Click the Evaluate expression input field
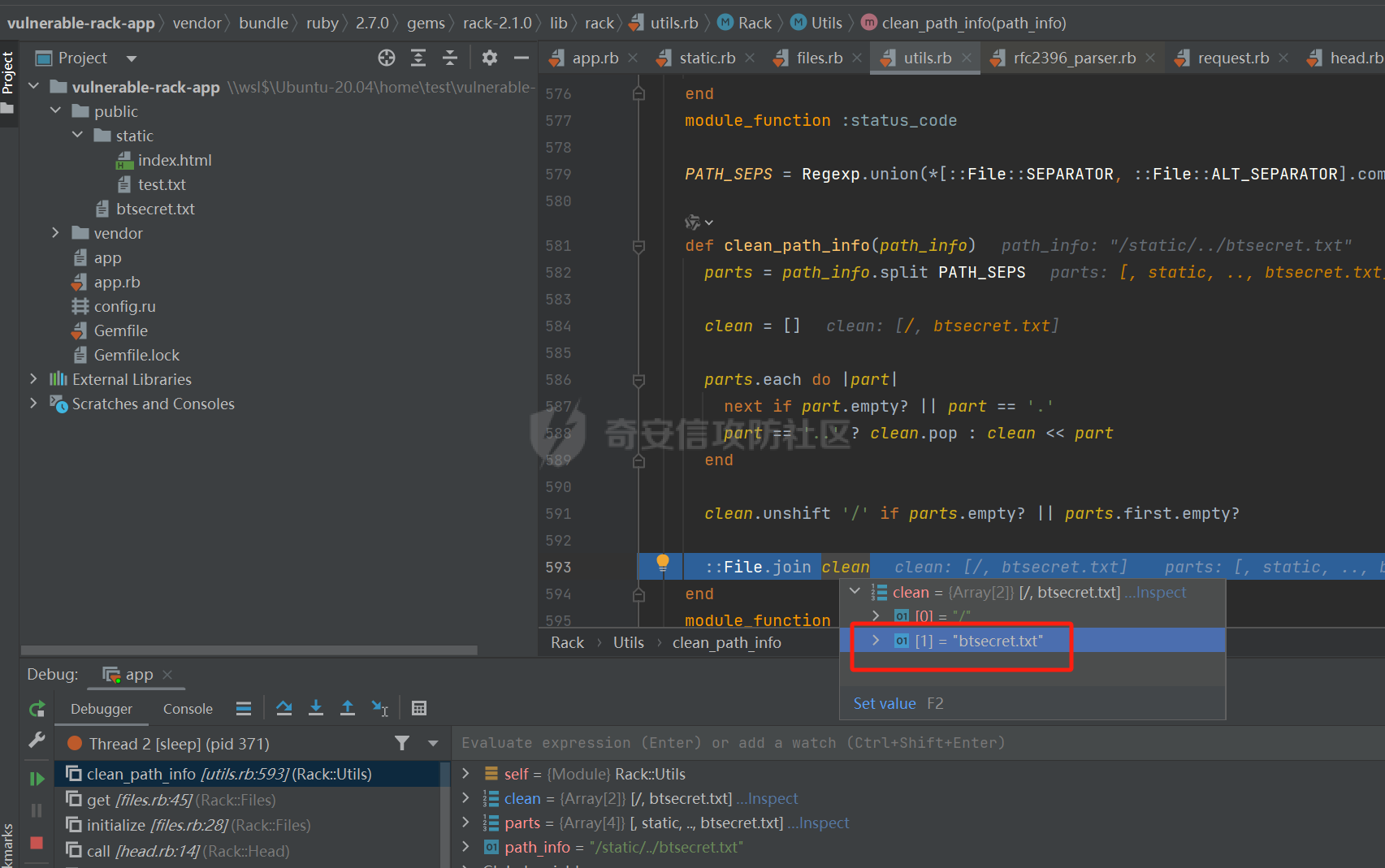 click(918, 742)
